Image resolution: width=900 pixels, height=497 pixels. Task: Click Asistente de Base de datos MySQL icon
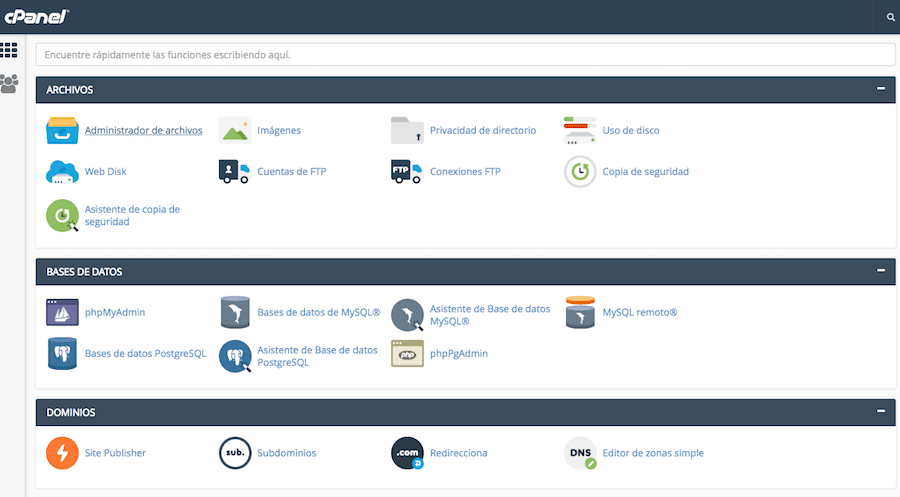click(x=407, y=314)
